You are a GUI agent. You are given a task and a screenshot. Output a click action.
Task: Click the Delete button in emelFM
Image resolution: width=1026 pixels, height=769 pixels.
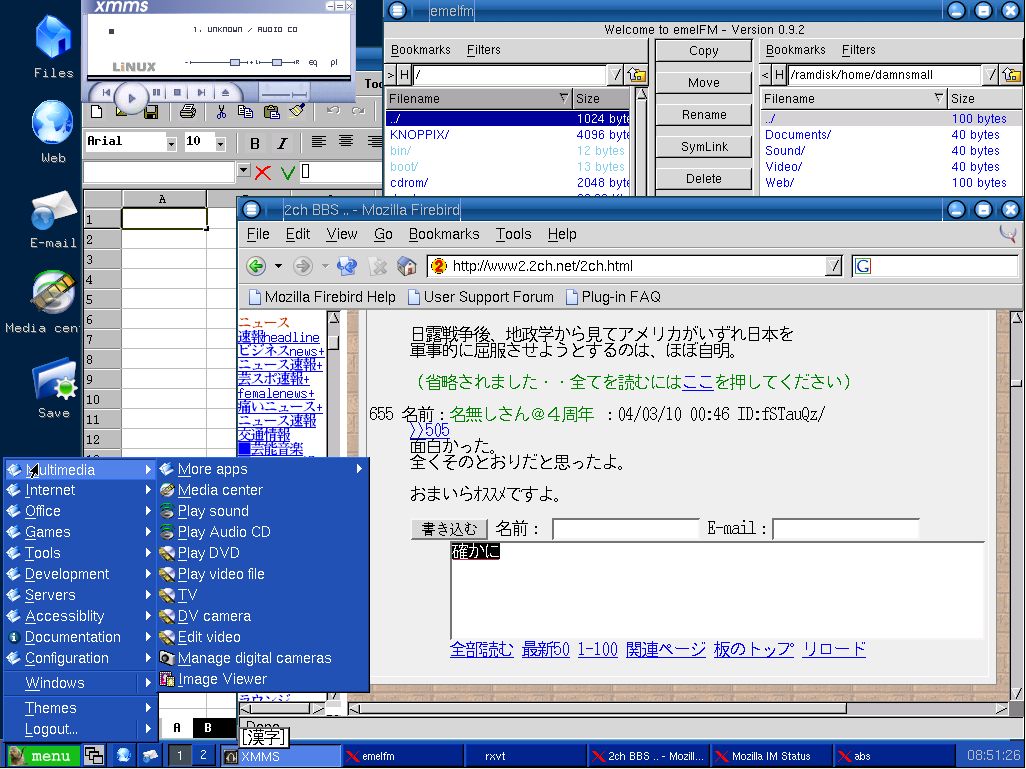(703, 179)
